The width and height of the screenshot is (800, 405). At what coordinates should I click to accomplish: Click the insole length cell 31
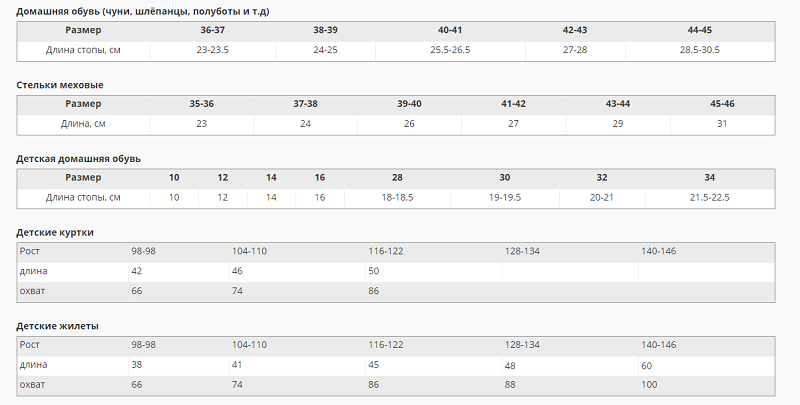click(x=722, y=124)
